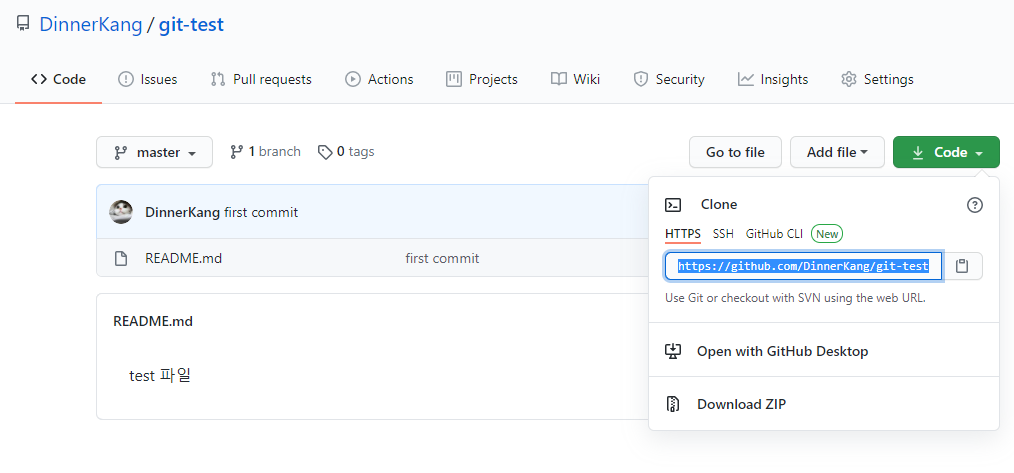Viewport: 1014px width, 473px height.
Task: Copy clone URL with clipboard icon
Action: click(x=962, y=266)
